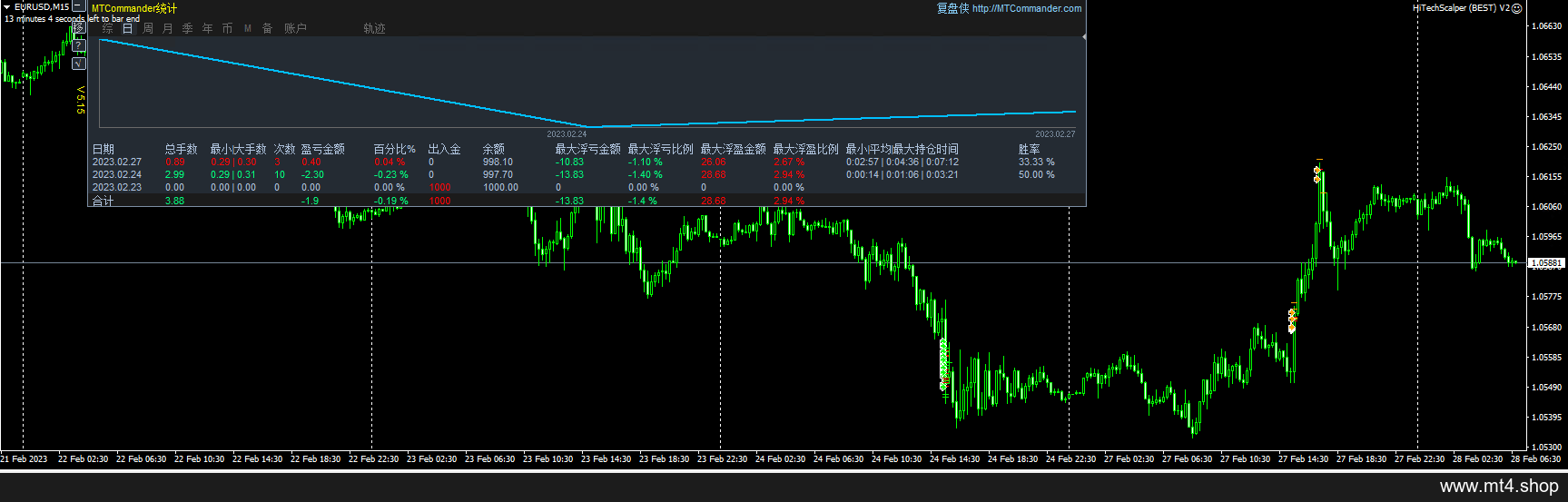Click the 998.10 balance value
1568x502 pixels.
click(498, 162)
